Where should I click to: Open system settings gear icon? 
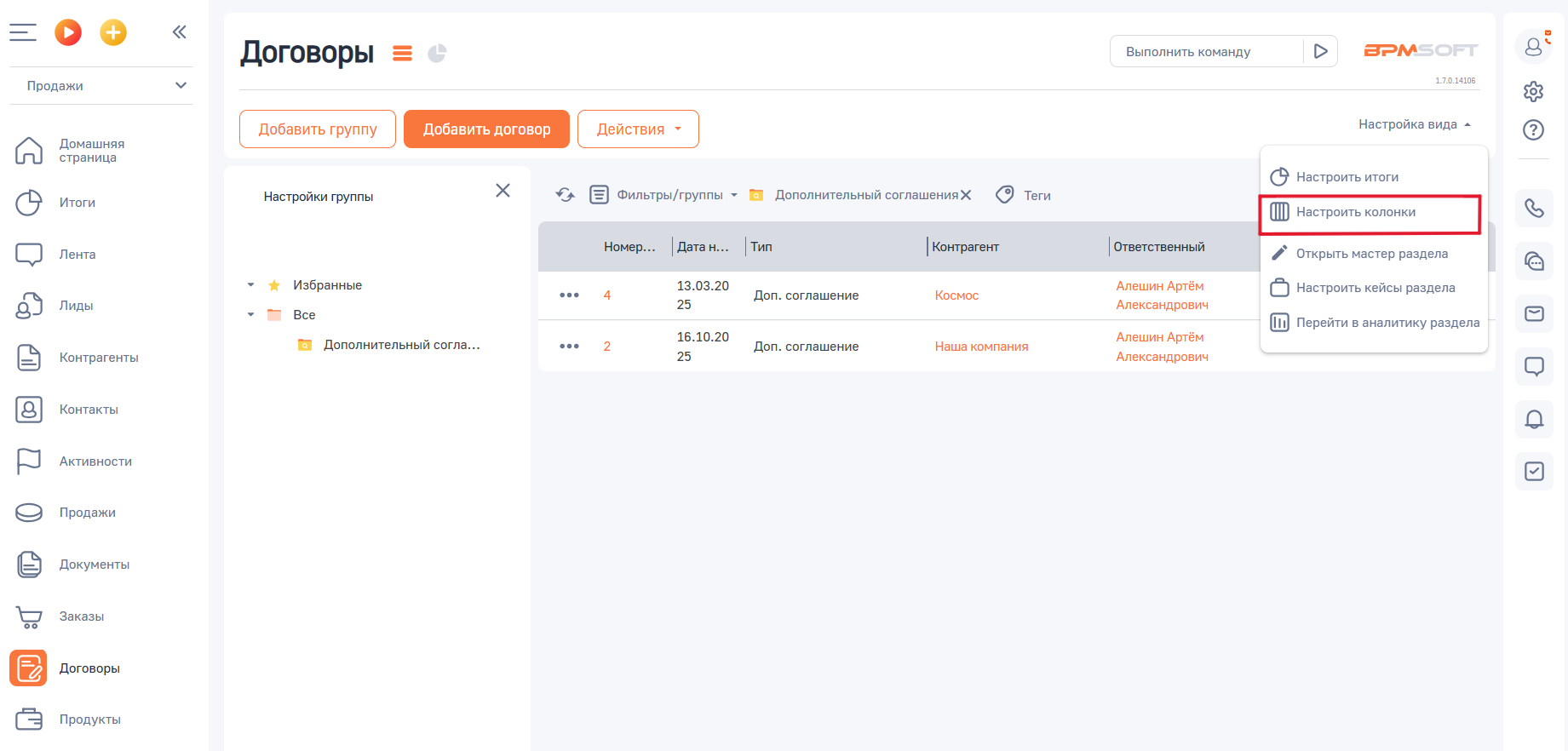pos(1533,91)
